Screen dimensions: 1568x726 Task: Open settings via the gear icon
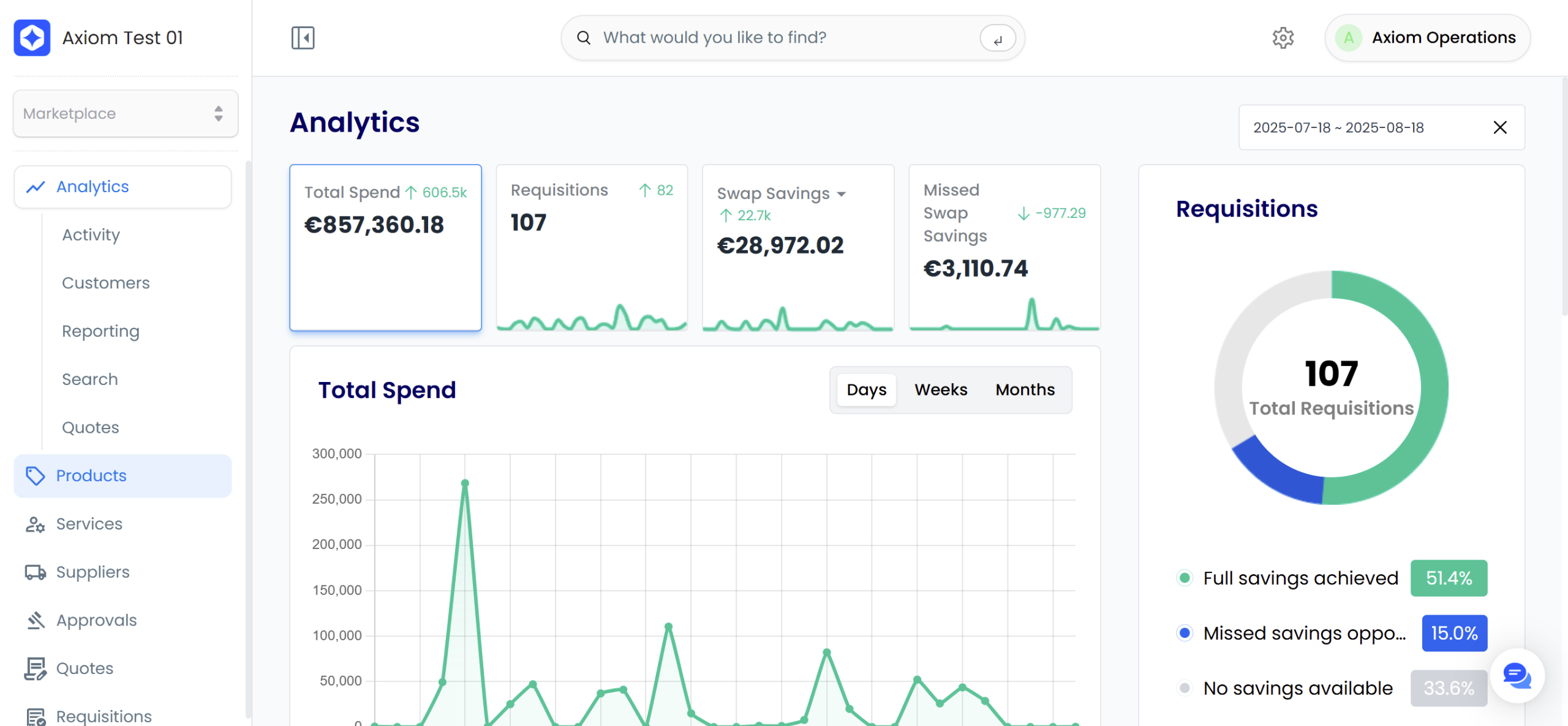click(1283, 38)
